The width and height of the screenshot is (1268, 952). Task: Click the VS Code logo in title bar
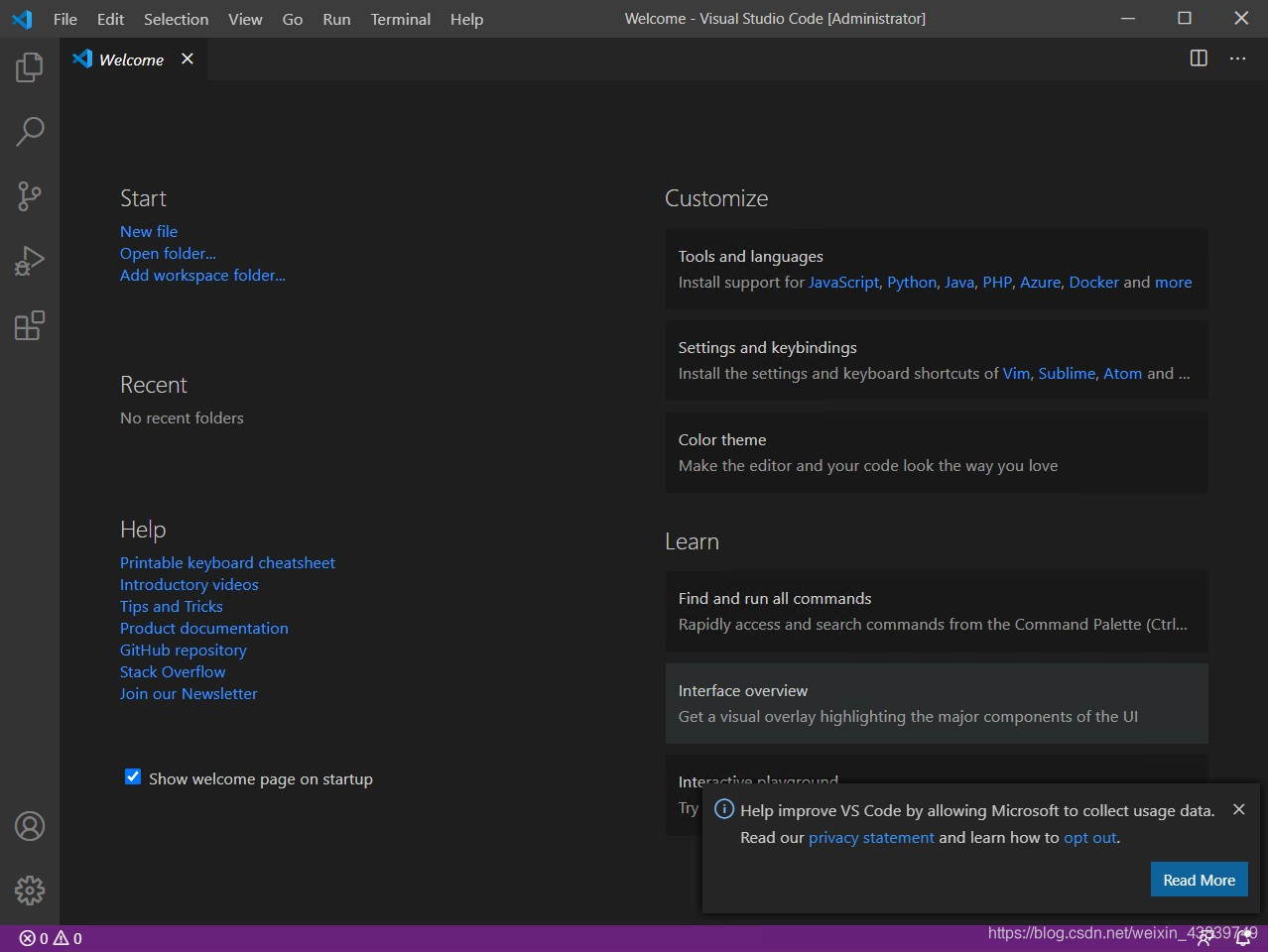[22, 19]
